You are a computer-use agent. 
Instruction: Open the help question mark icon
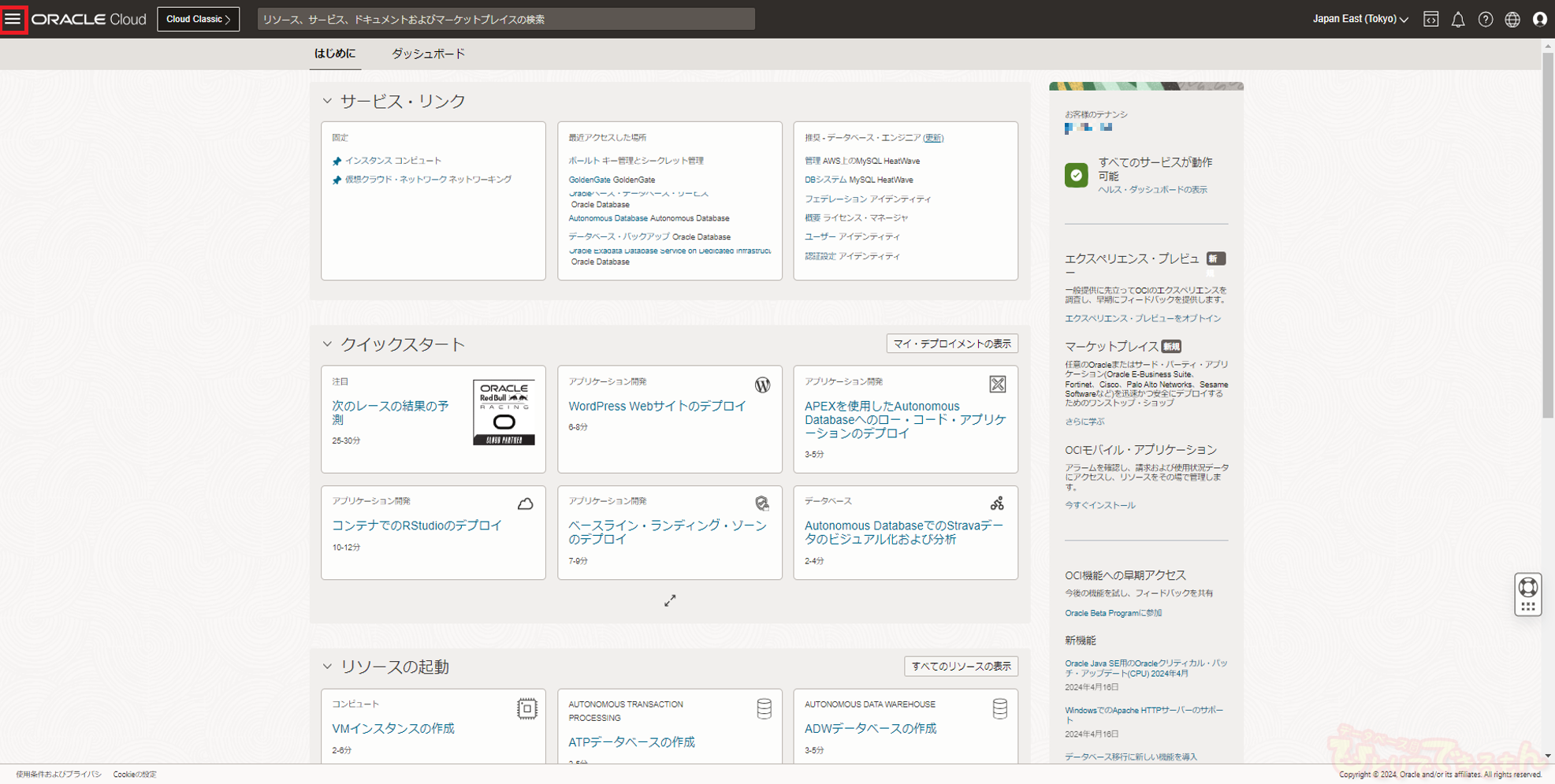click(x=1485, y=20)
